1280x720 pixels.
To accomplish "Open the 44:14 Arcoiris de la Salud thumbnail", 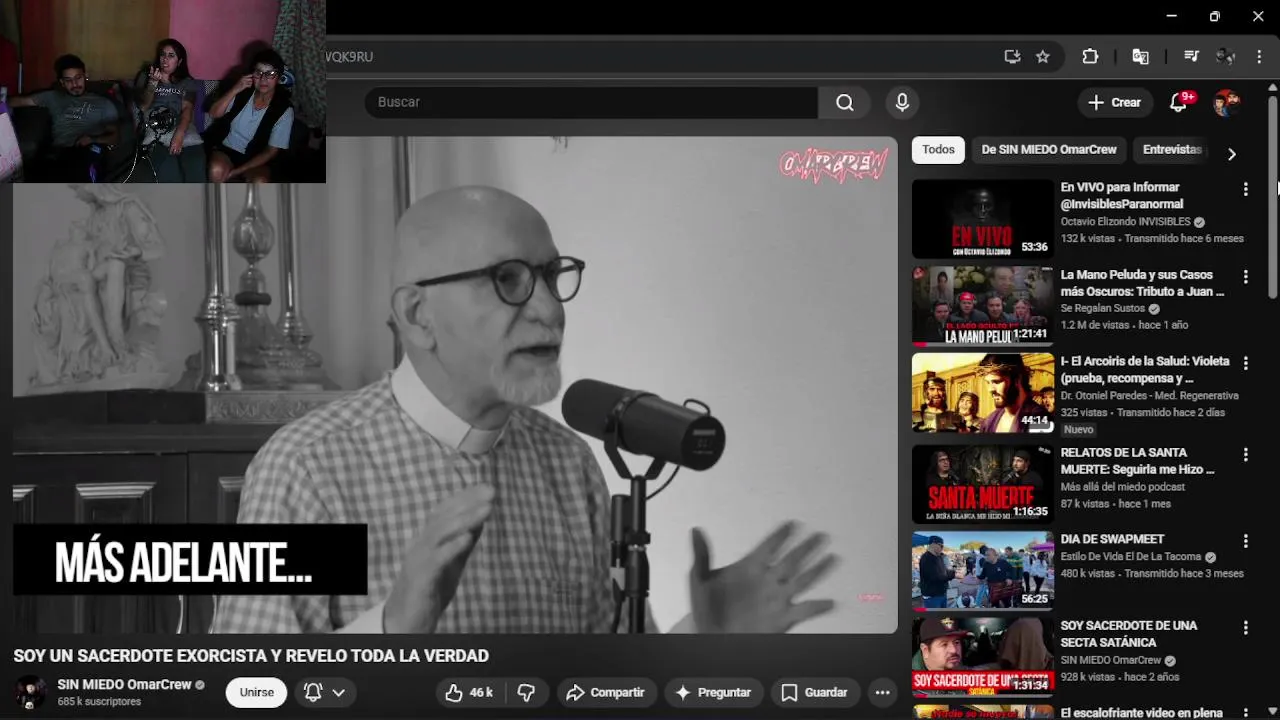I will (x=983, y=393).
